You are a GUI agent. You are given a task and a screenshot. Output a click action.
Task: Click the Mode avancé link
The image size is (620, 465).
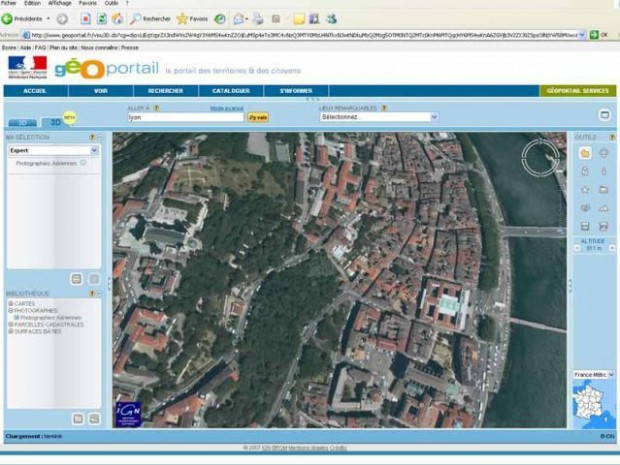pos(227,108)
